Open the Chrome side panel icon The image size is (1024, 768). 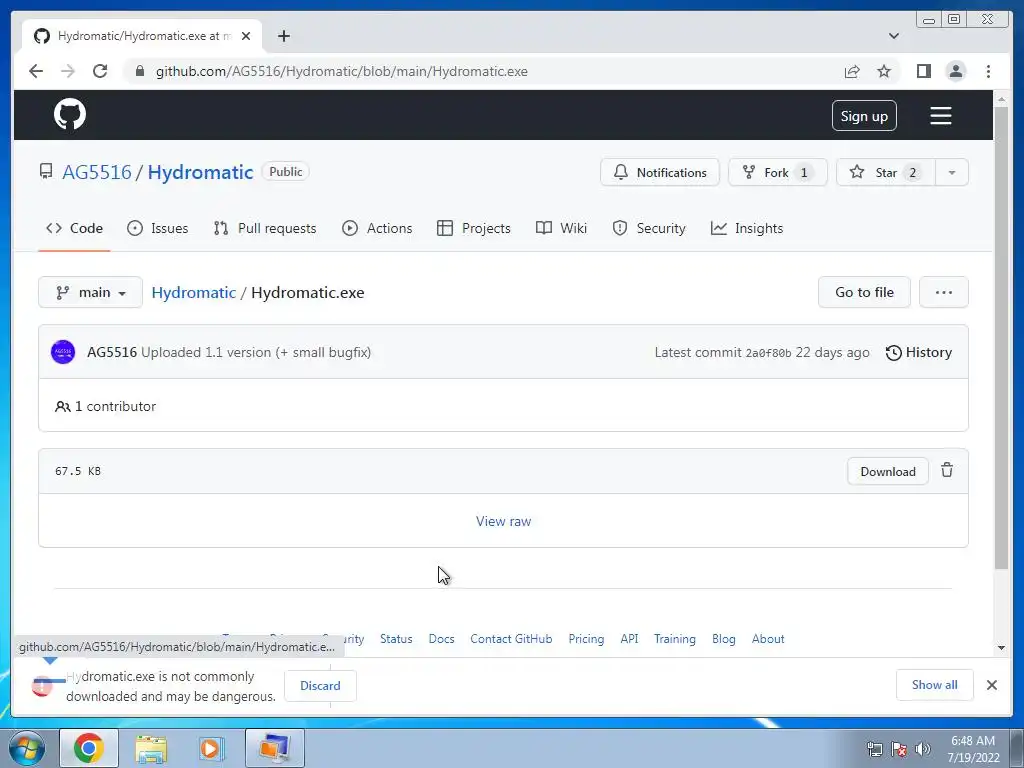click(x=923, y=71)
